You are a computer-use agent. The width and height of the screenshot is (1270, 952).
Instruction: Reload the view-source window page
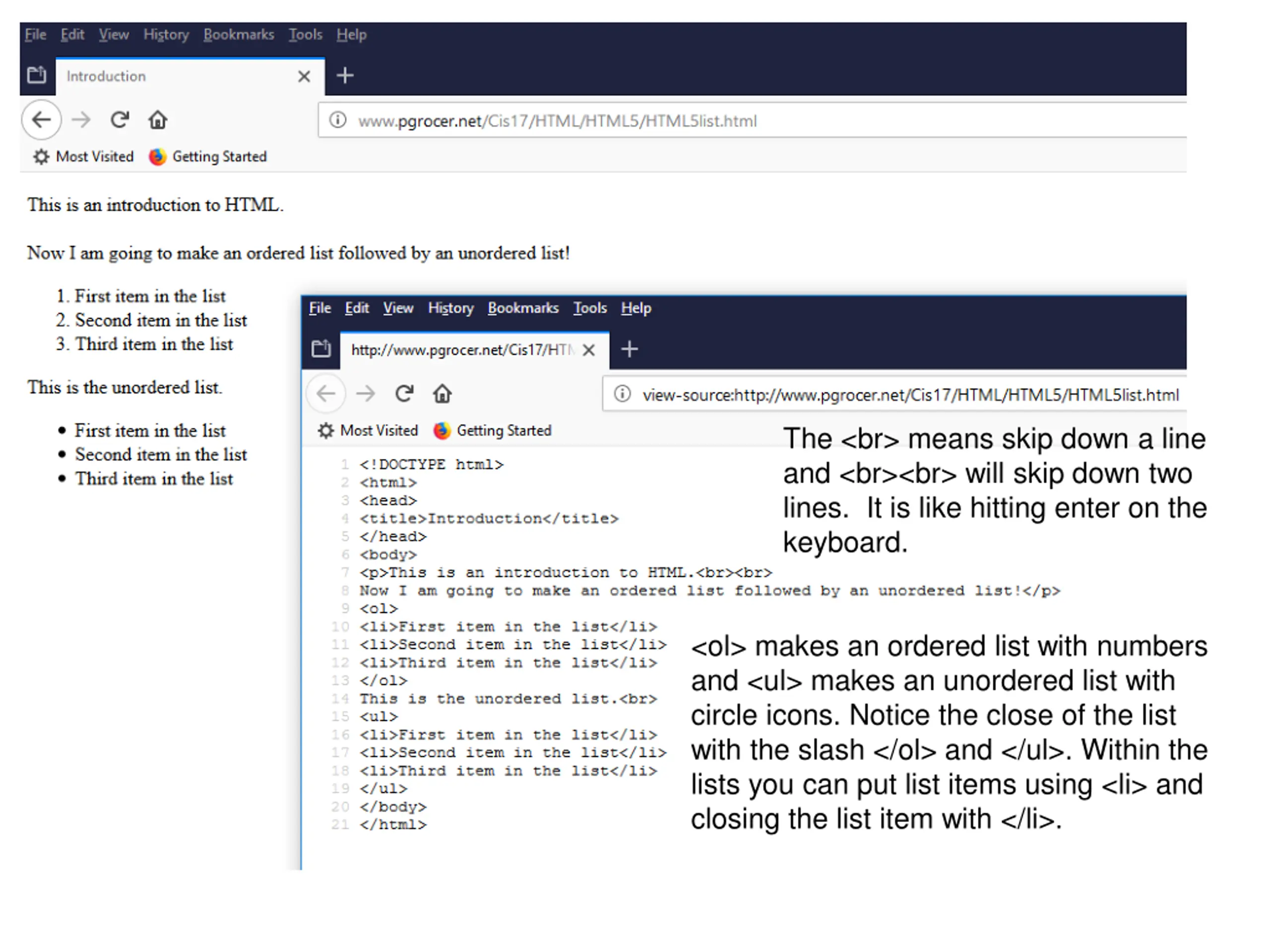coord(404,394)
